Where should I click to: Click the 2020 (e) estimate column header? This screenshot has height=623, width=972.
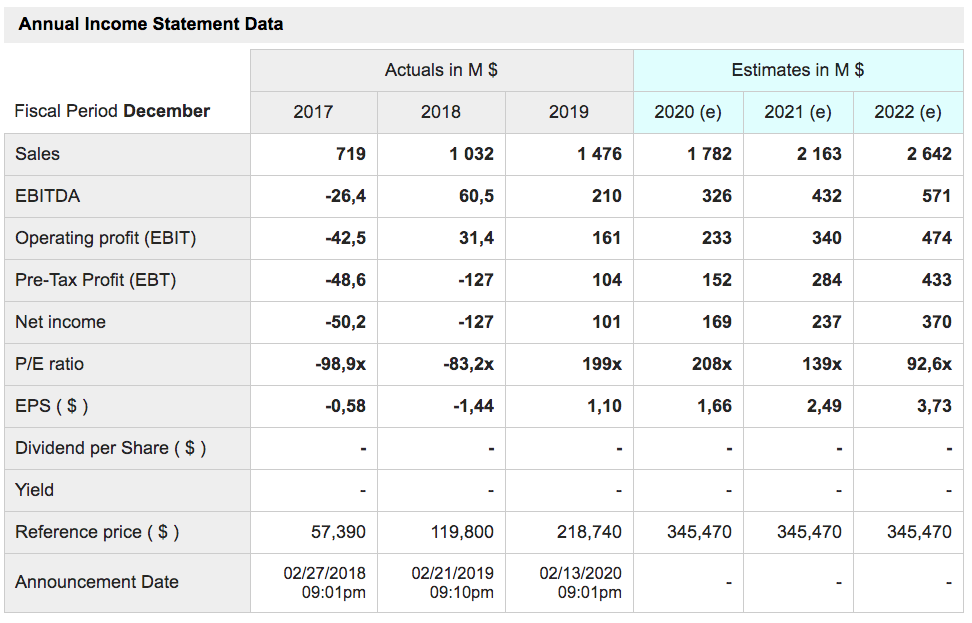point(688,112)
